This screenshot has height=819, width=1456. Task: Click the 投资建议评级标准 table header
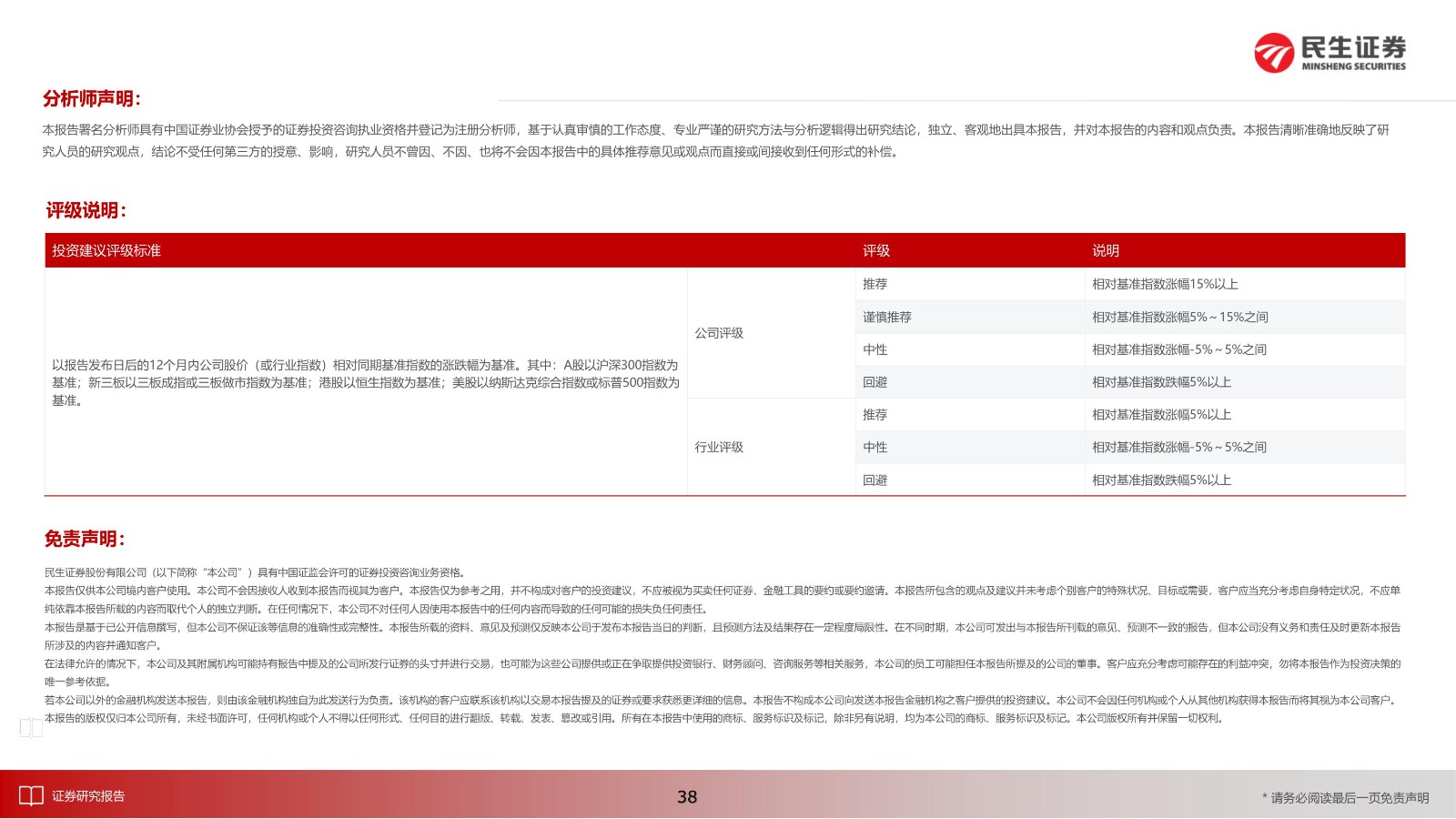tap(106, 250)
